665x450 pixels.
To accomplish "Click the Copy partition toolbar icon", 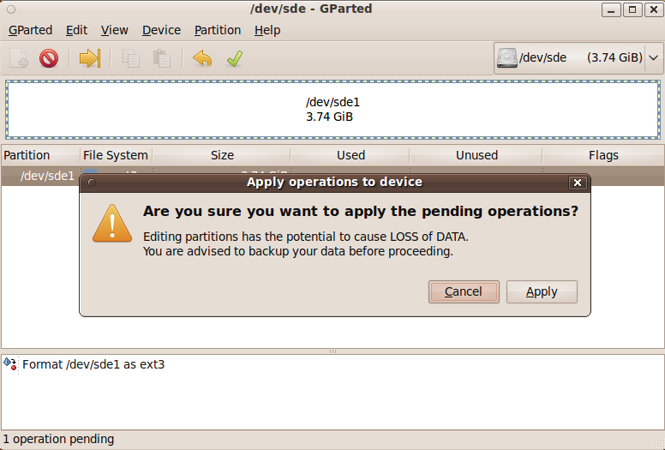I will point(131,58).
